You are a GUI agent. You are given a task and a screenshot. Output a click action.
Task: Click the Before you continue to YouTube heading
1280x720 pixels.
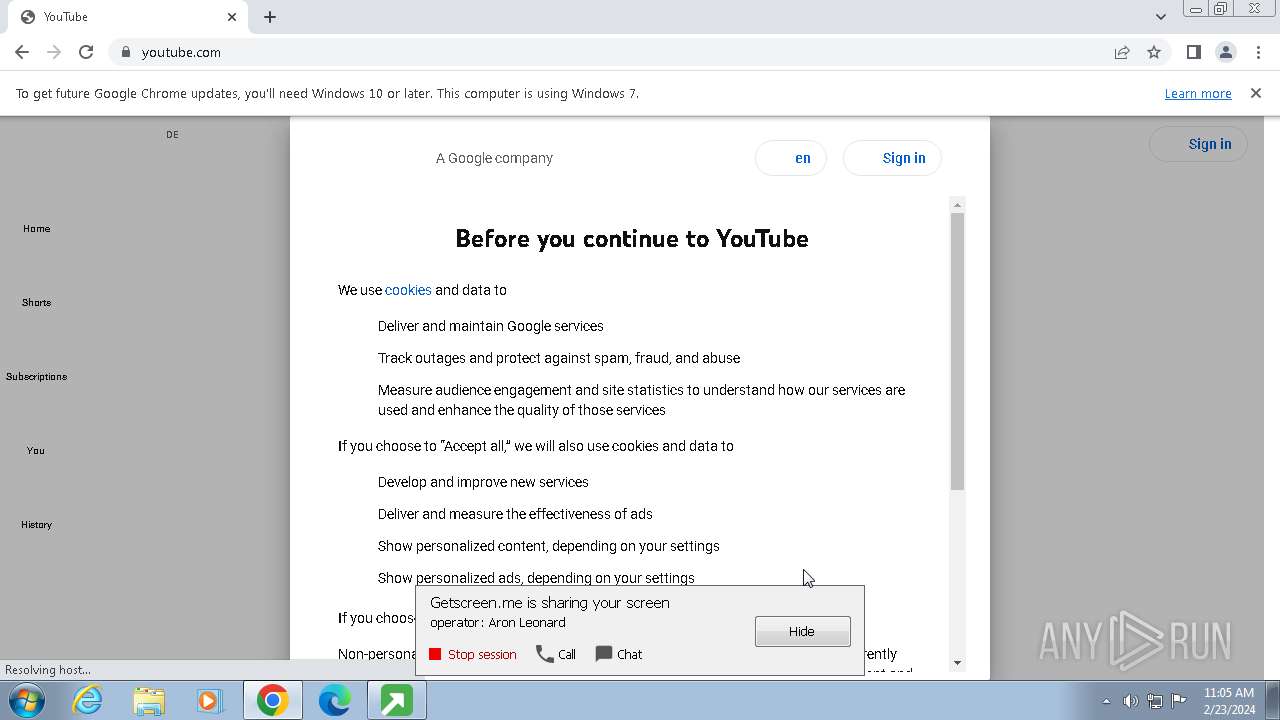pos(632,238)
